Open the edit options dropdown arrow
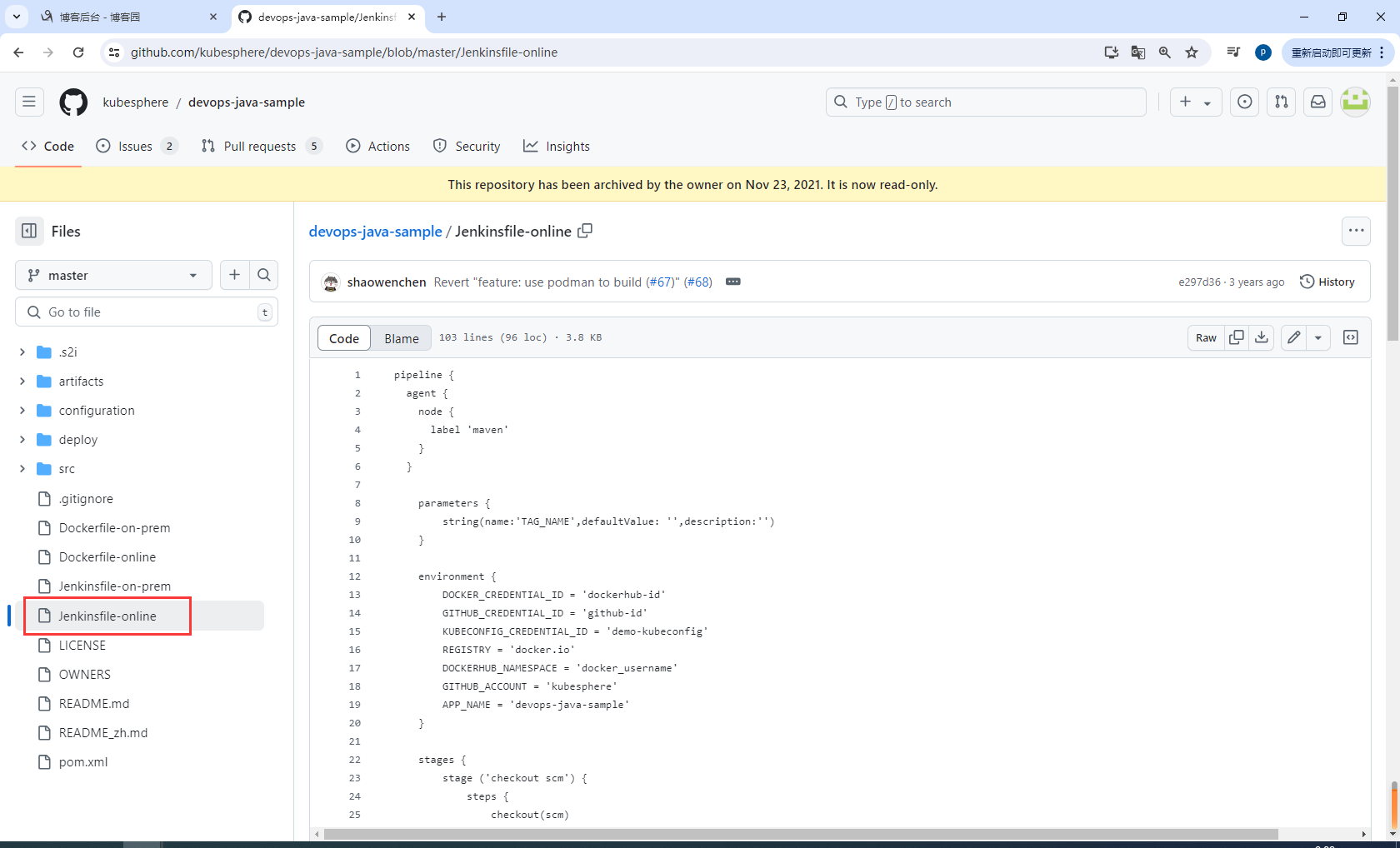Image resolution: width=1400 pixels, height=848 pixels. 1318,337
